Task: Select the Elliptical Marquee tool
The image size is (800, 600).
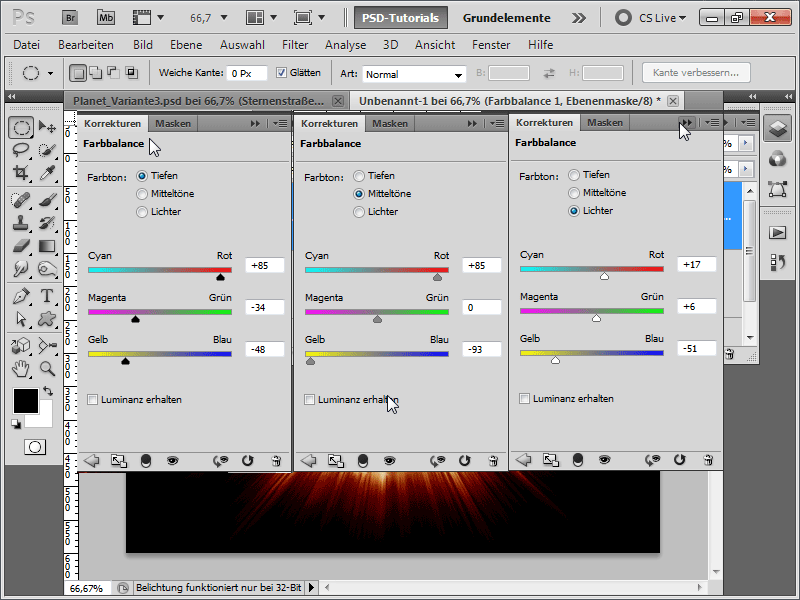Action: pyautogui.click(x=21, y=127)
